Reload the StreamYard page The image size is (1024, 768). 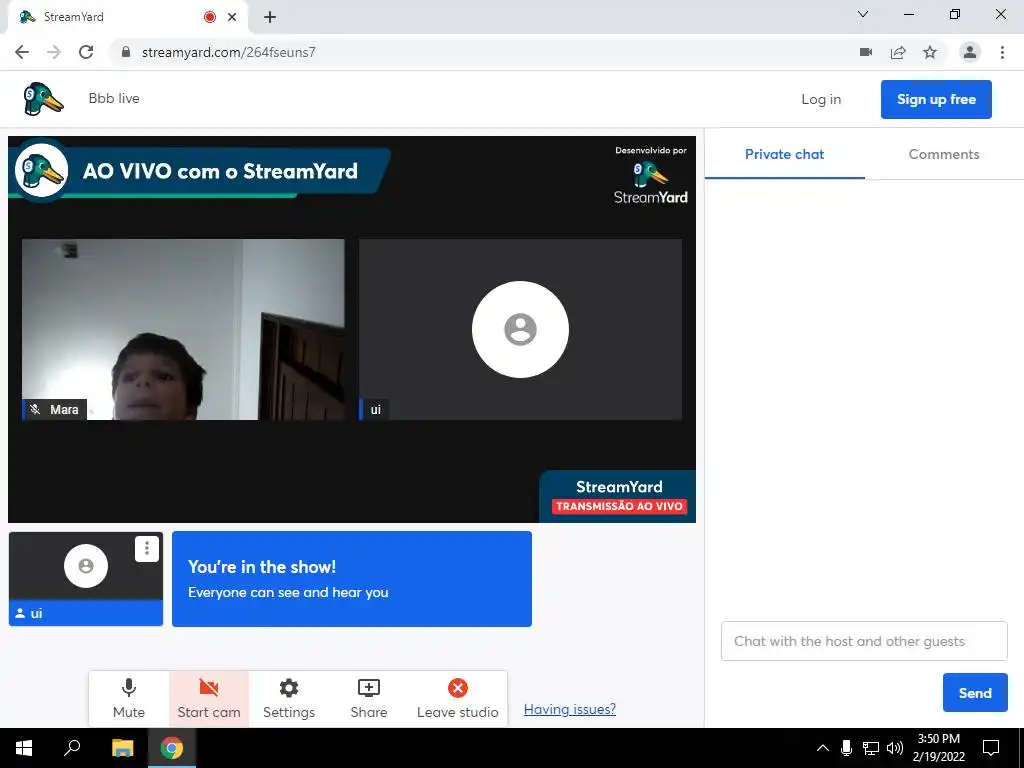pos(86,52)
